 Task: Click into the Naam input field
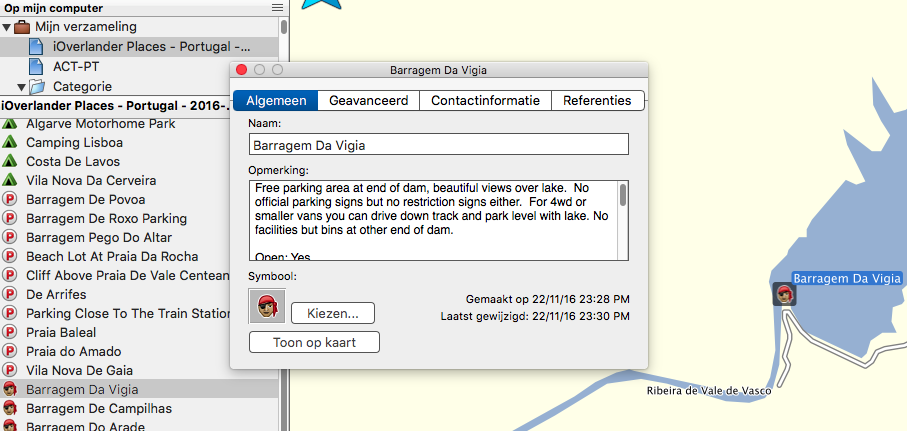[438, 145]
